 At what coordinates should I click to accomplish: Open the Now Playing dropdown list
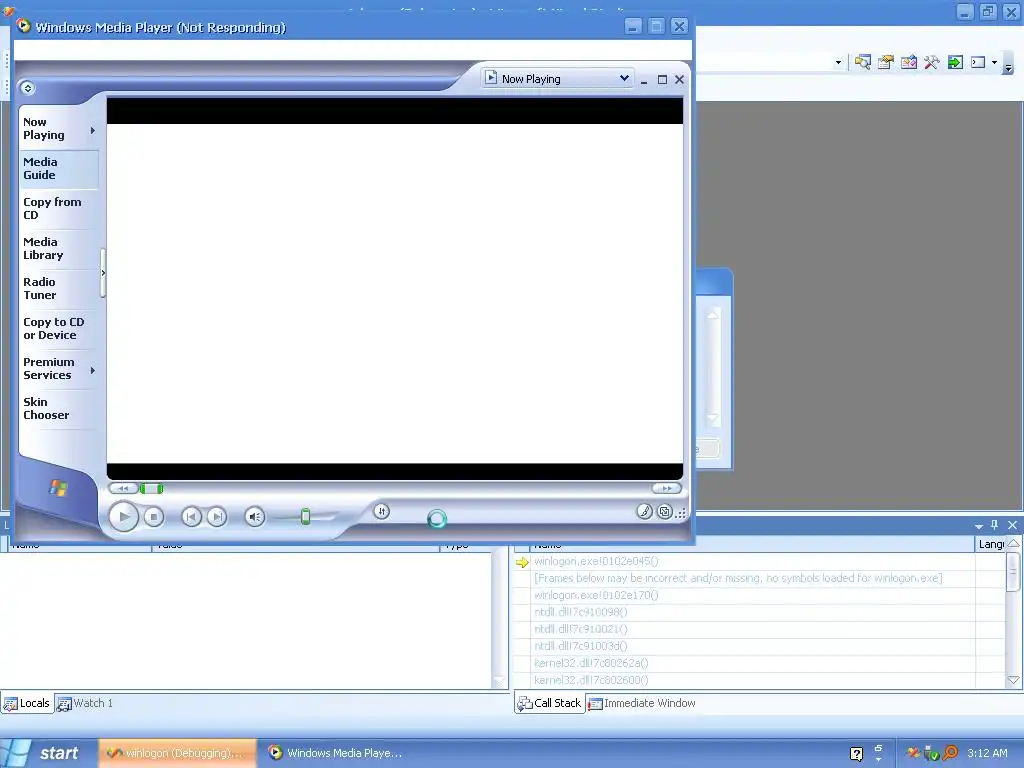pos(624,78)
